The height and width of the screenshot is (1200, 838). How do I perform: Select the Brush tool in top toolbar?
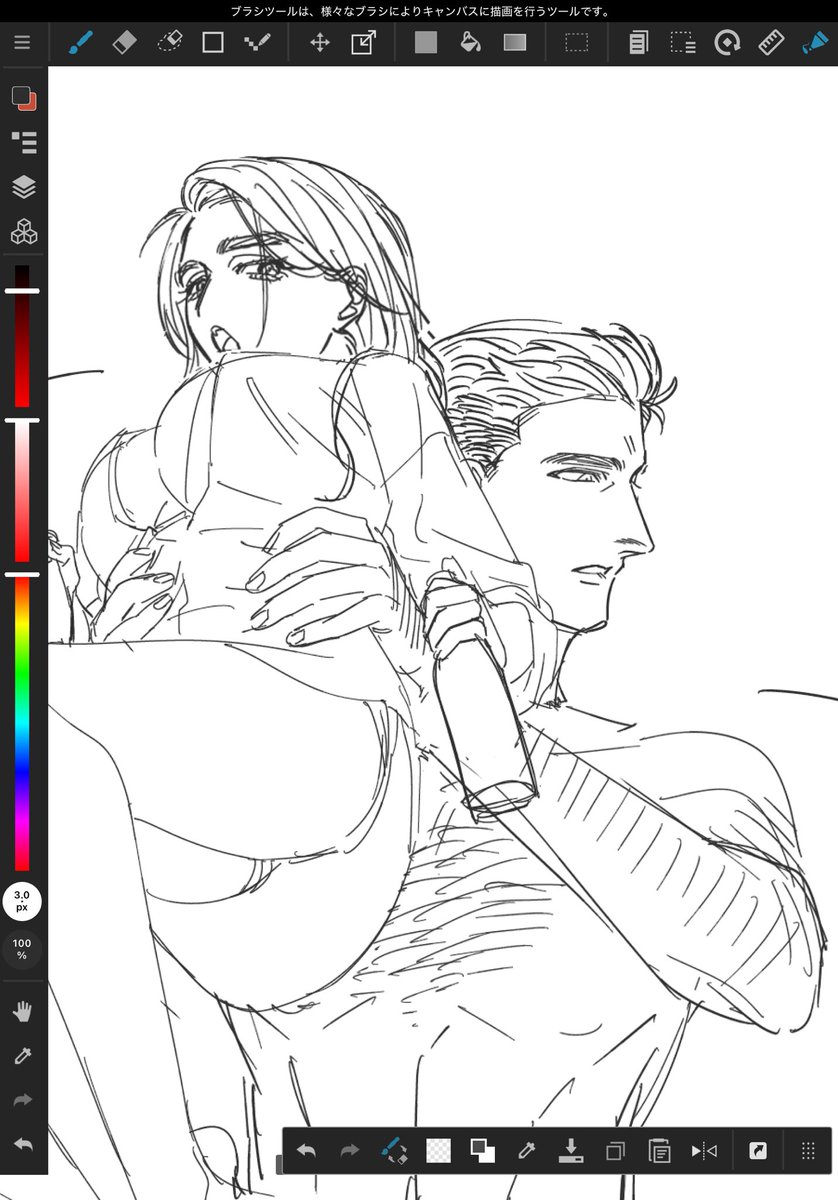tap(80, 43)
